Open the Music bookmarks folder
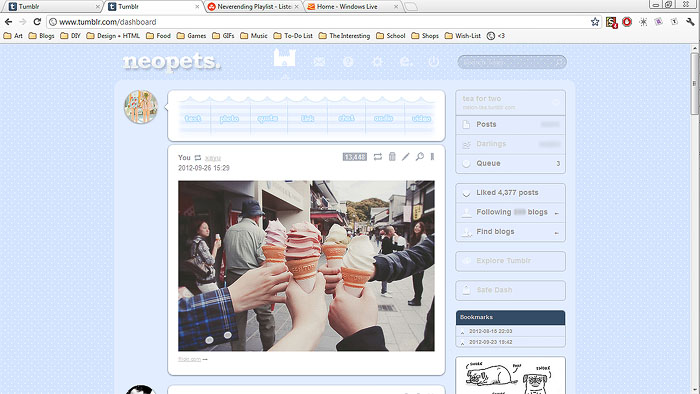This screenshot has height=394, width=700. pos(254,36)
